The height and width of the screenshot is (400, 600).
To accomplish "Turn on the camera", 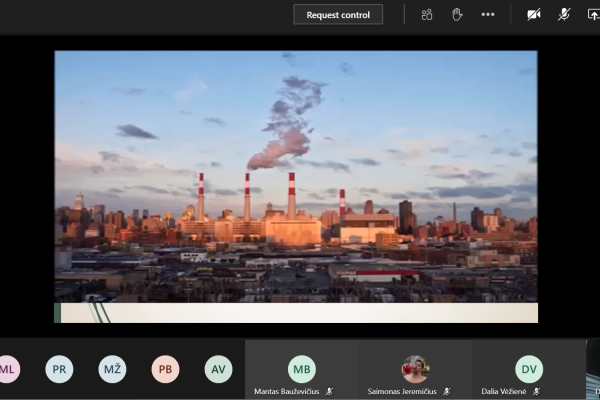I will click(534, 15).
